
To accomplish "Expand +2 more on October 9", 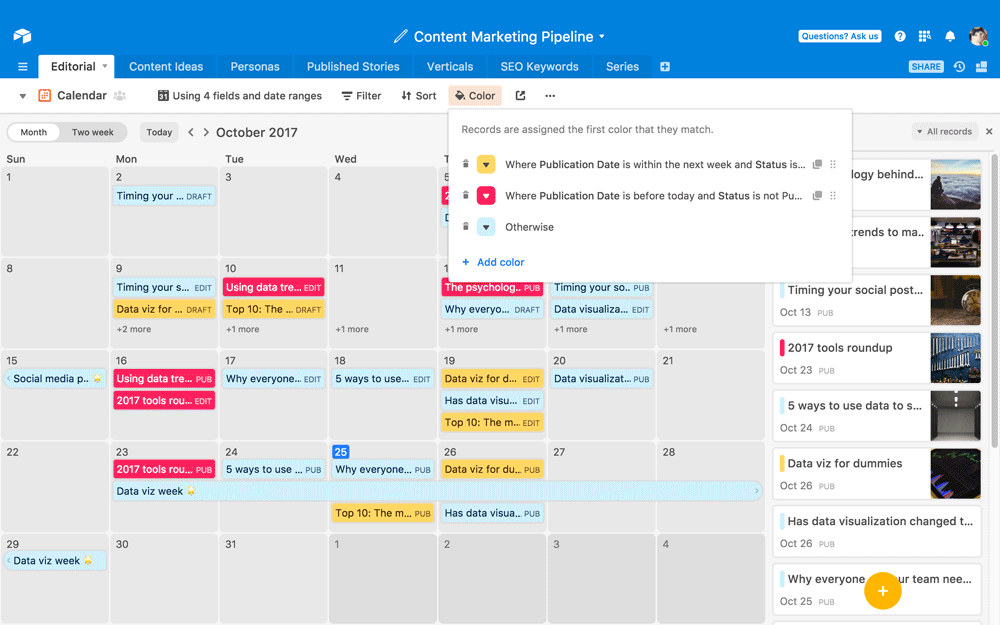I will 134,329.
